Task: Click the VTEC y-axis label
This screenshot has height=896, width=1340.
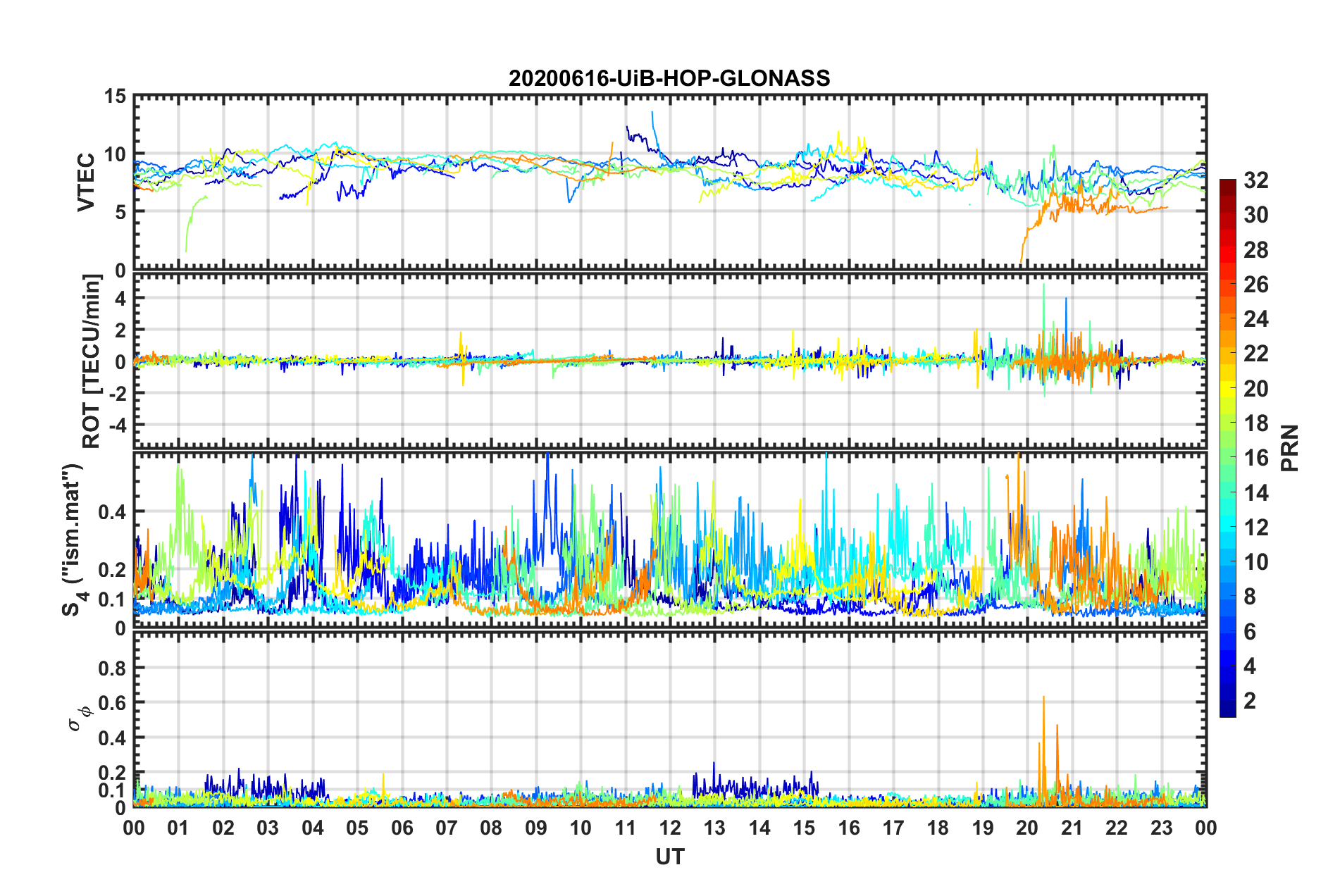Action: (x=86, y=182)
